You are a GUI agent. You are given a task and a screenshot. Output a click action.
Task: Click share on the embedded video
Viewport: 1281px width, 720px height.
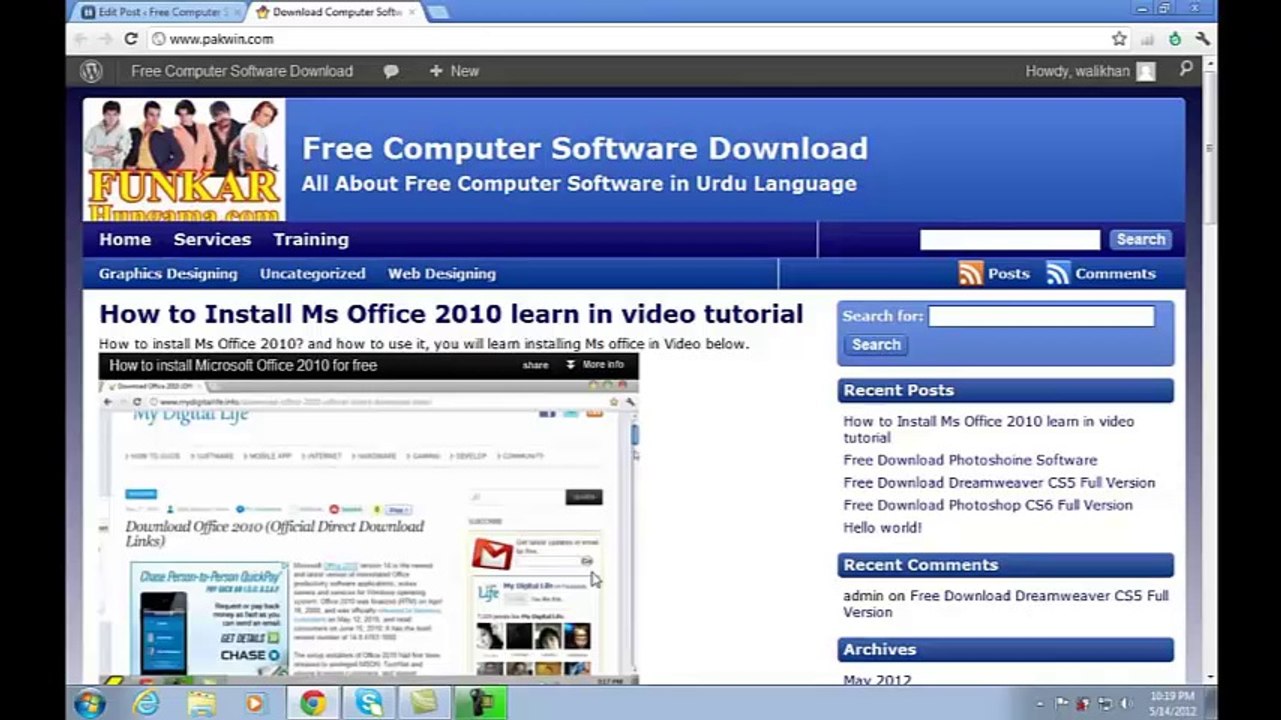pyautogui.click(x=535, y=365)
